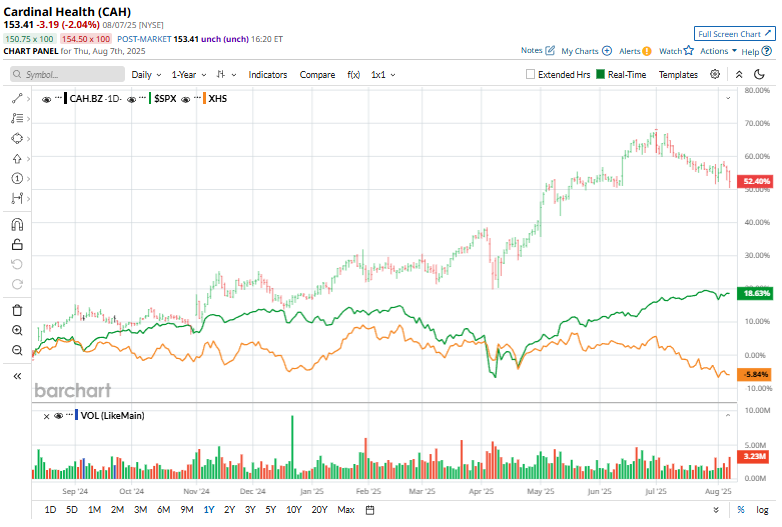Toggle log scale
The width and height of the screenshot is (782, 527).
(x=762, y=510)
